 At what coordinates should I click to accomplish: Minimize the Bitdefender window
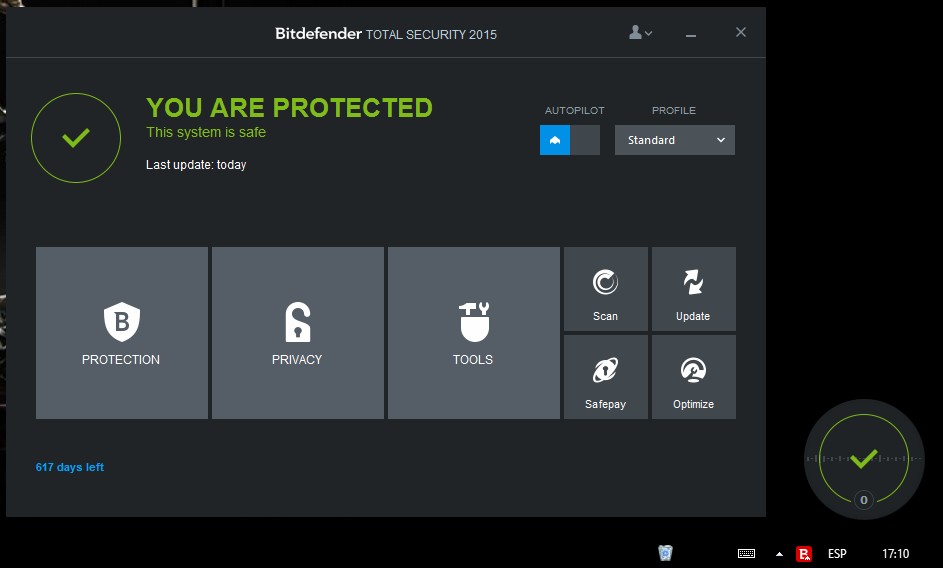click(691, 34)
